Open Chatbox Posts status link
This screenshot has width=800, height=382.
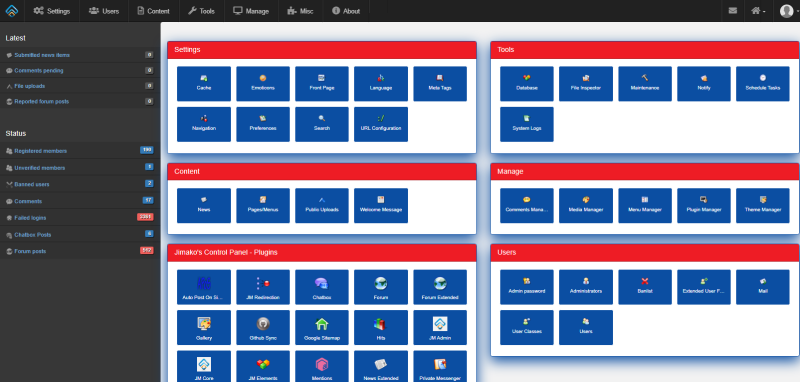coord(33,235)
